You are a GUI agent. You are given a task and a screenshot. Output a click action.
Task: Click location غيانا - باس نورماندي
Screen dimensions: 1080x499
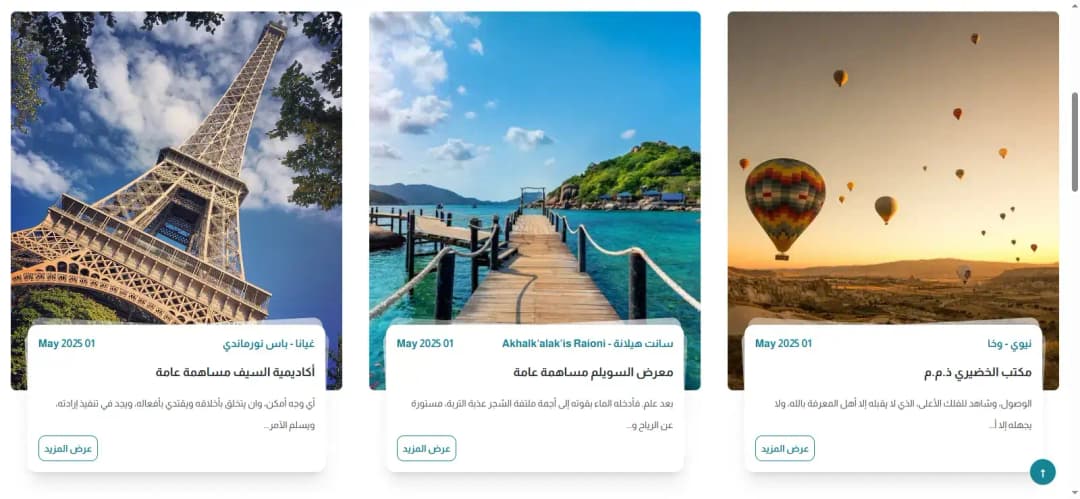pyautogui.click(x=269, y=343)
